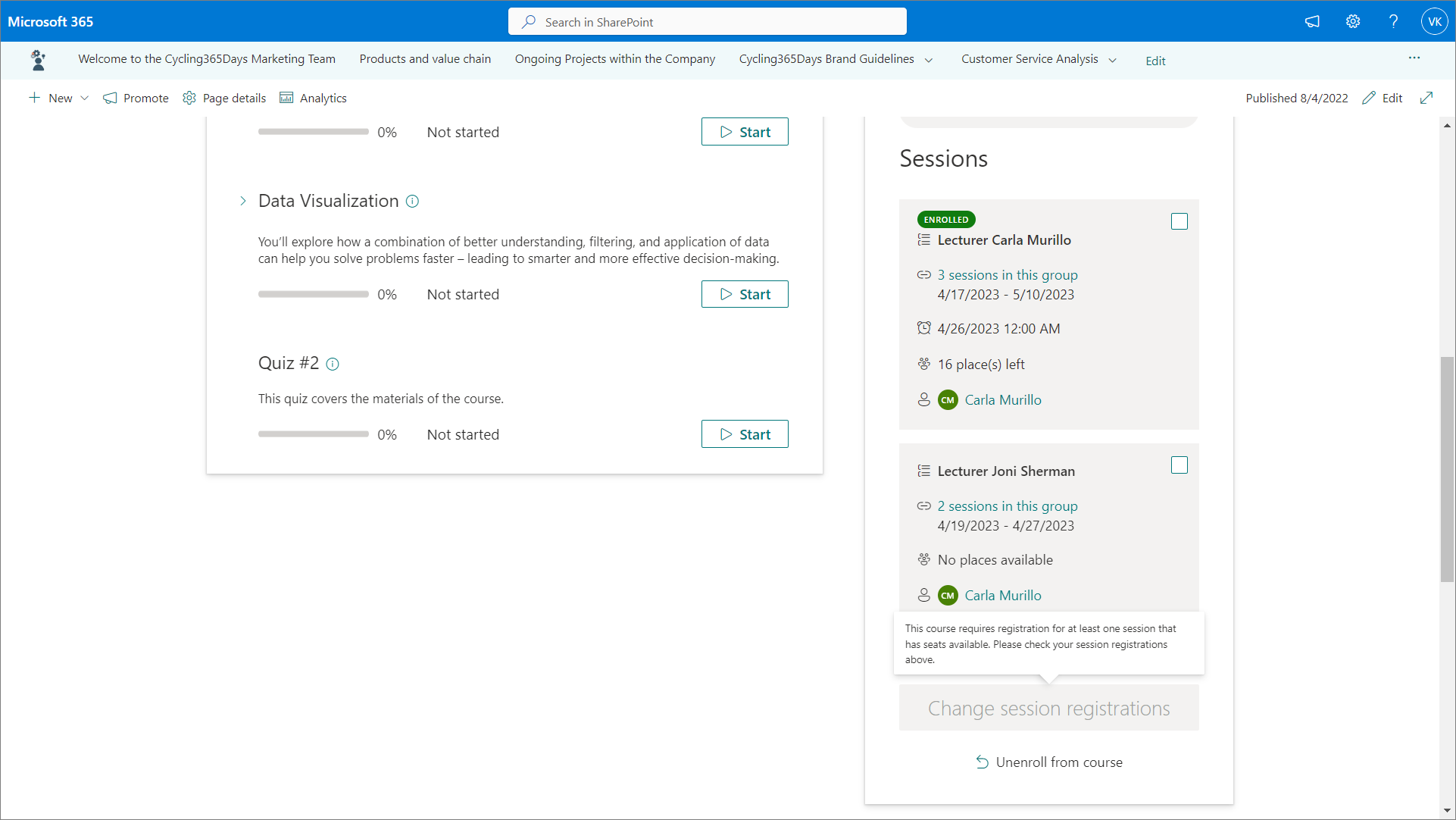1456x820 pixels.
Task: Check the Lecturer Joni Sherman session checkbox
Action: tap(1179, 465)
